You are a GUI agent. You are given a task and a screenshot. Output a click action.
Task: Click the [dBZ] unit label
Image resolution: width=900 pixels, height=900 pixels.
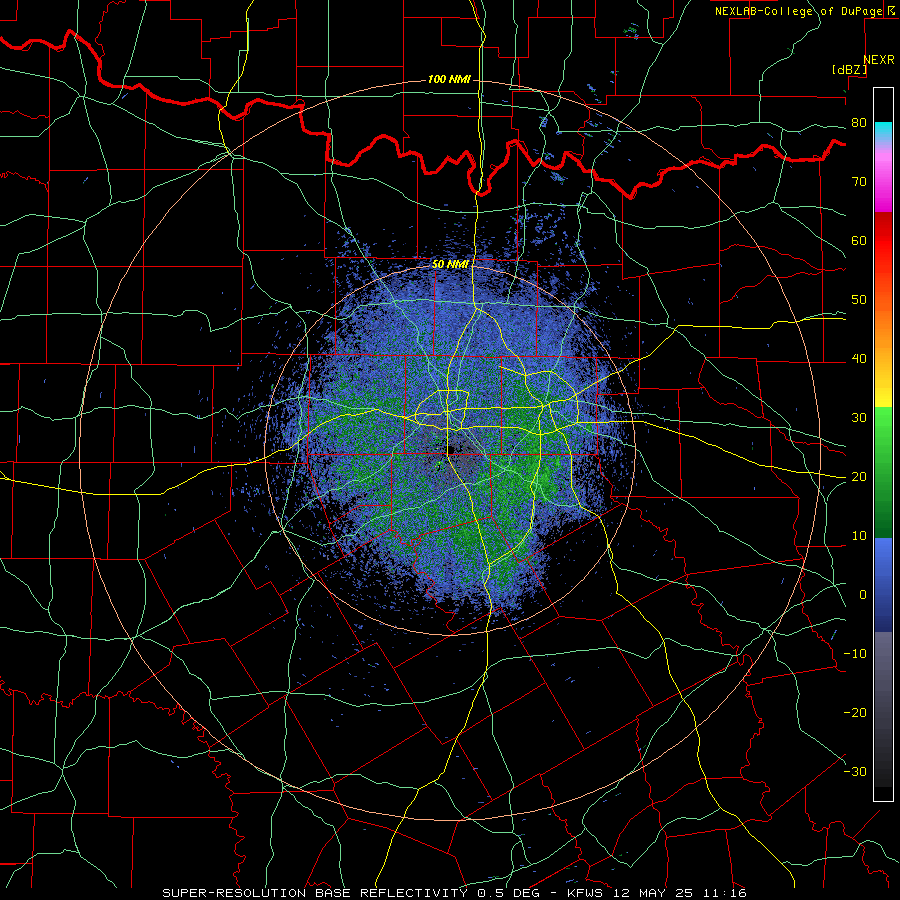pyautogui.click(x=849, y=69)
